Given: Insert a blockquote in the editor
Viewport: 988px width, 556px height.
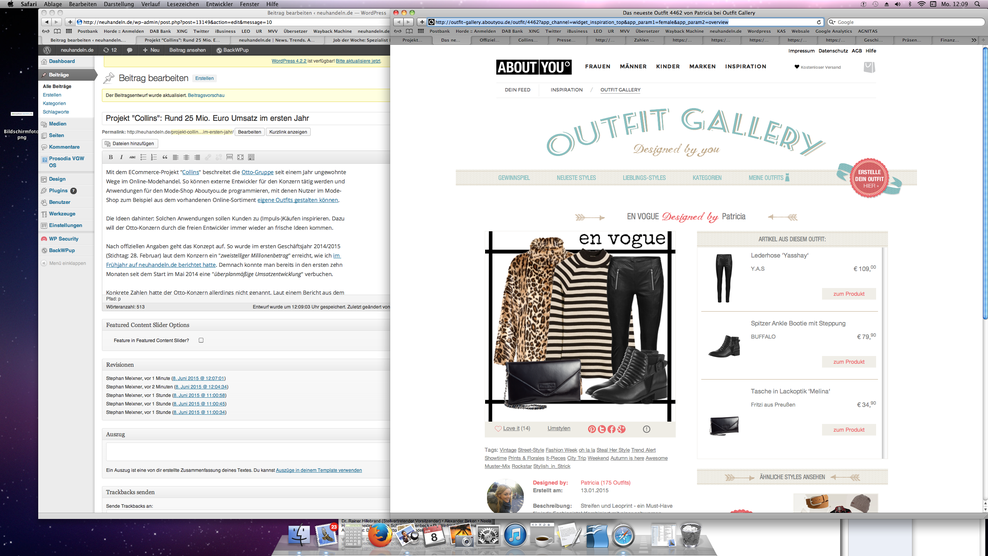Looking at the screenshot, I should (x=164, y=157).
